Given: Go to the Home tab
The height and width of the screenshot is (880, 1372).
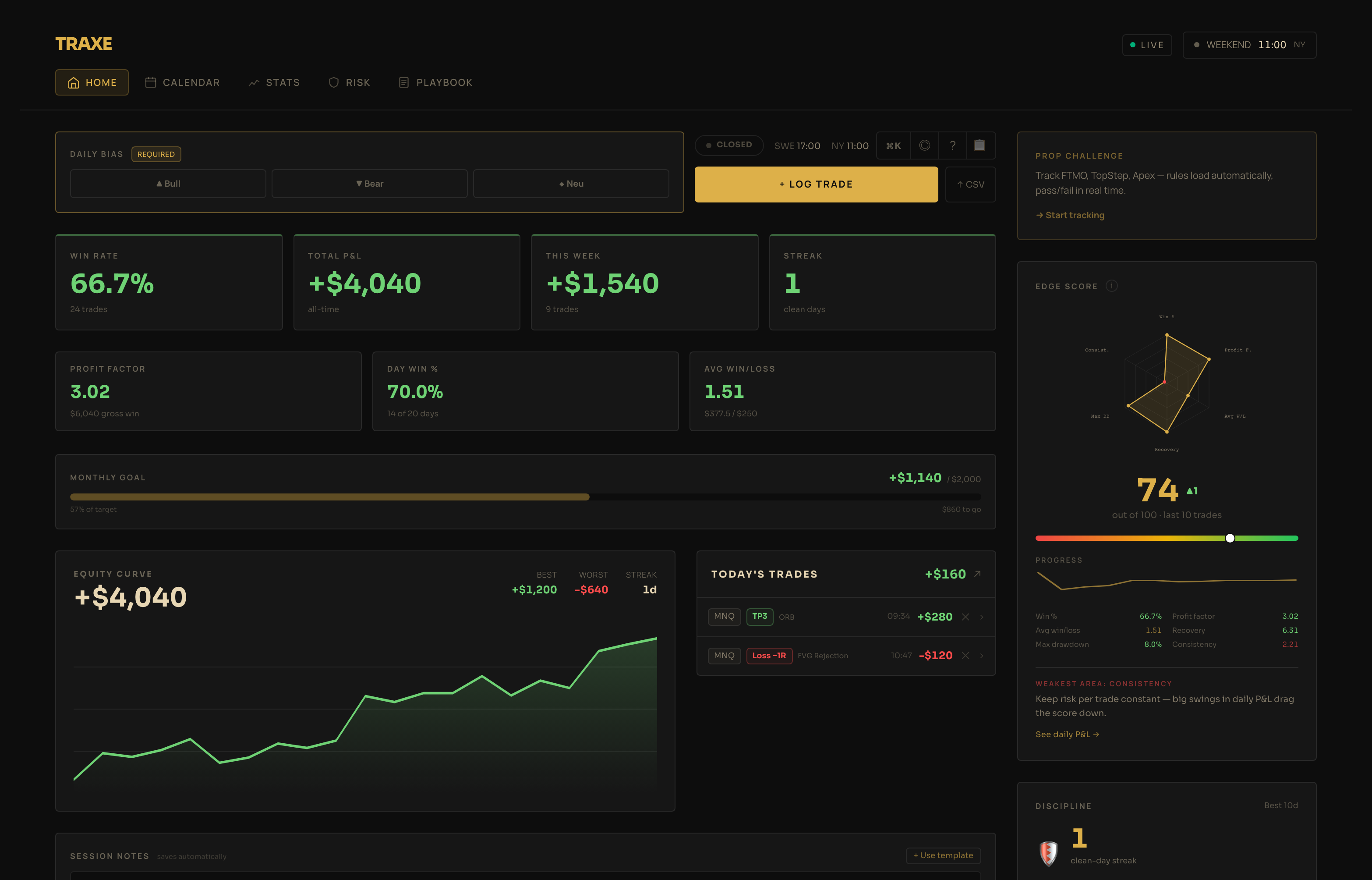Looking at the screenshot, I should point(92,82).
